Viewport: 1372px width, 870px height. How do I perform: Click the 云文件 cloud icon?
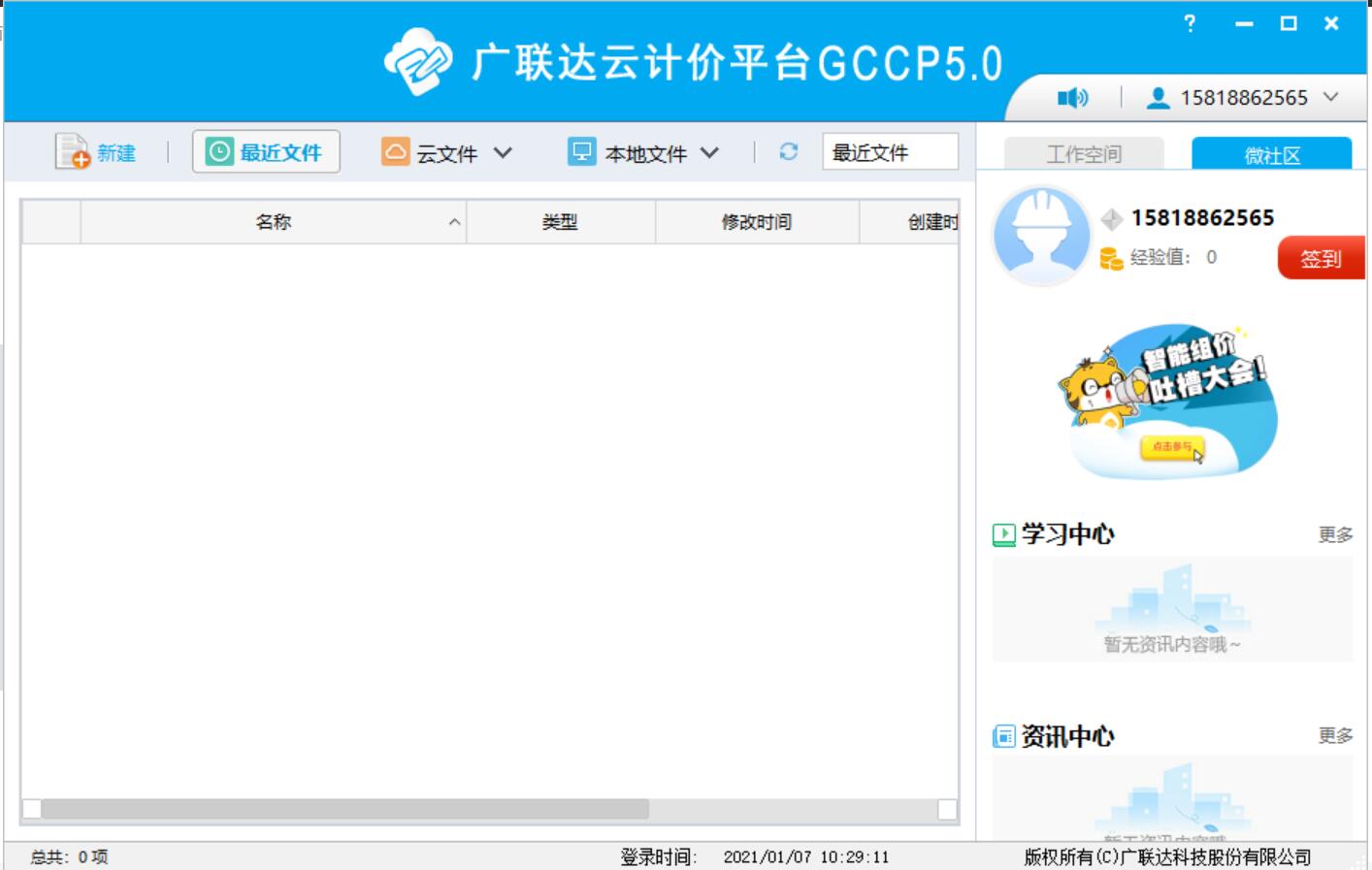[x=395, y=152]
